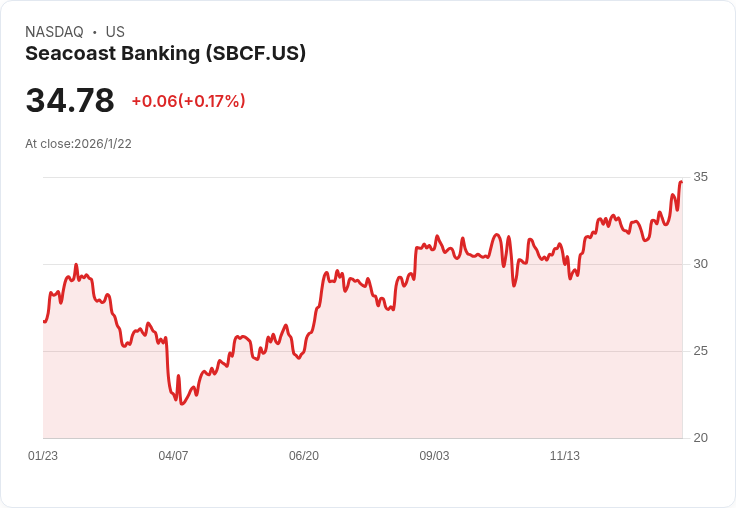Click the NASDAQ exchange label
736x508 pixels.
pyautogui.click(x=54, y=32)
